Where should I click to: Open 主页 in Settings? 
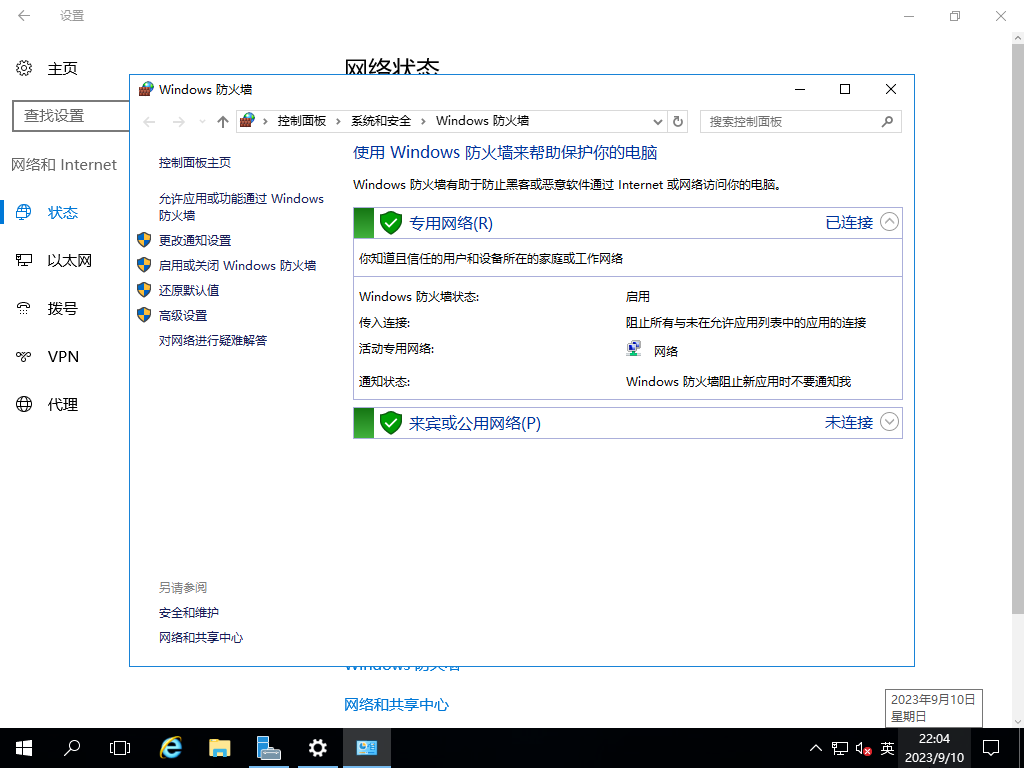click(x=47, y=68)
